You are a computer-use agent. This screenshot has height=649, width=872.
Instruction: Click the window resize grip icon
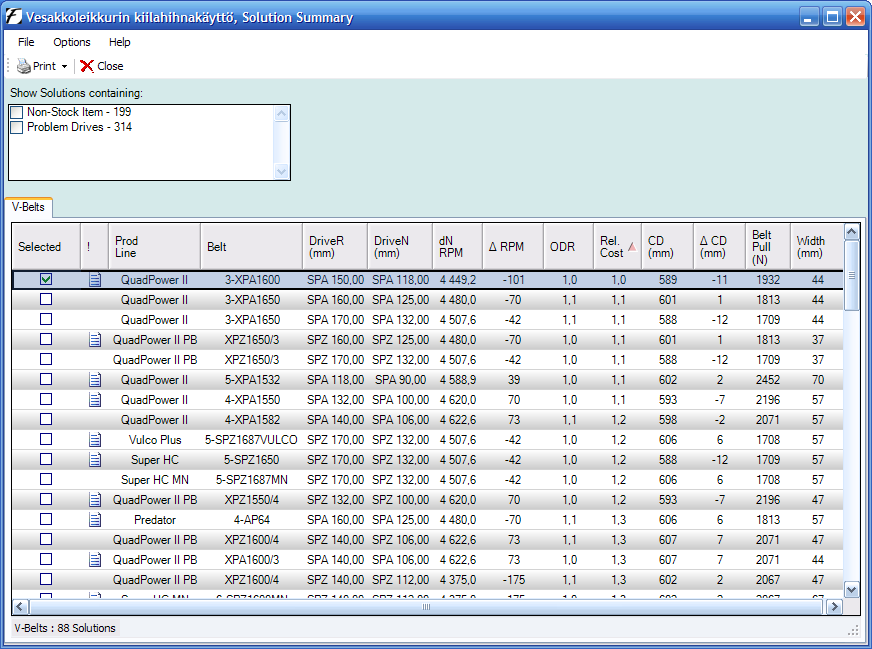click(853, 631)
